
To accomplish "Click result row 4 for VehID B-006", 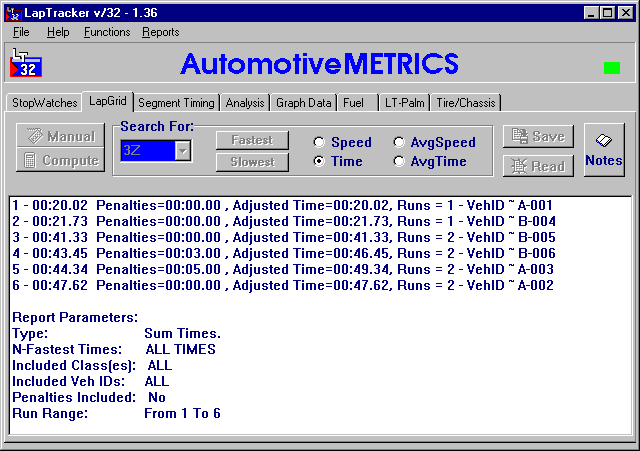I will tap(284, 253).
